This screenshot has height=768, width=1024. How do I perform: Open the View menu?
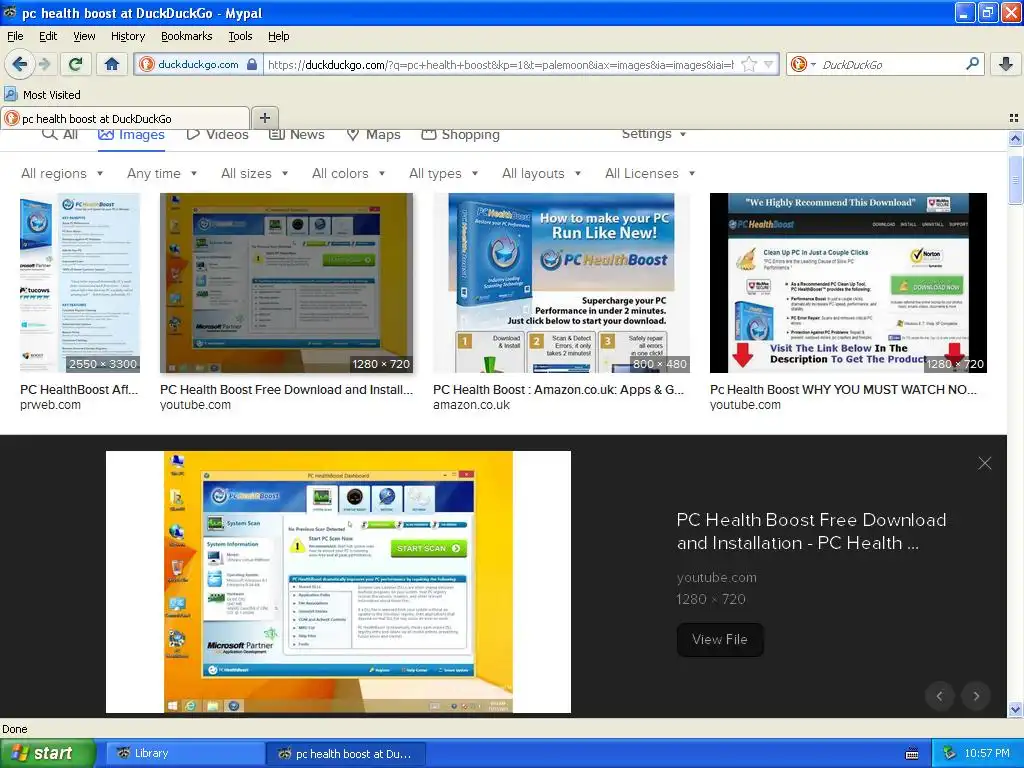(x=84, y=36)
